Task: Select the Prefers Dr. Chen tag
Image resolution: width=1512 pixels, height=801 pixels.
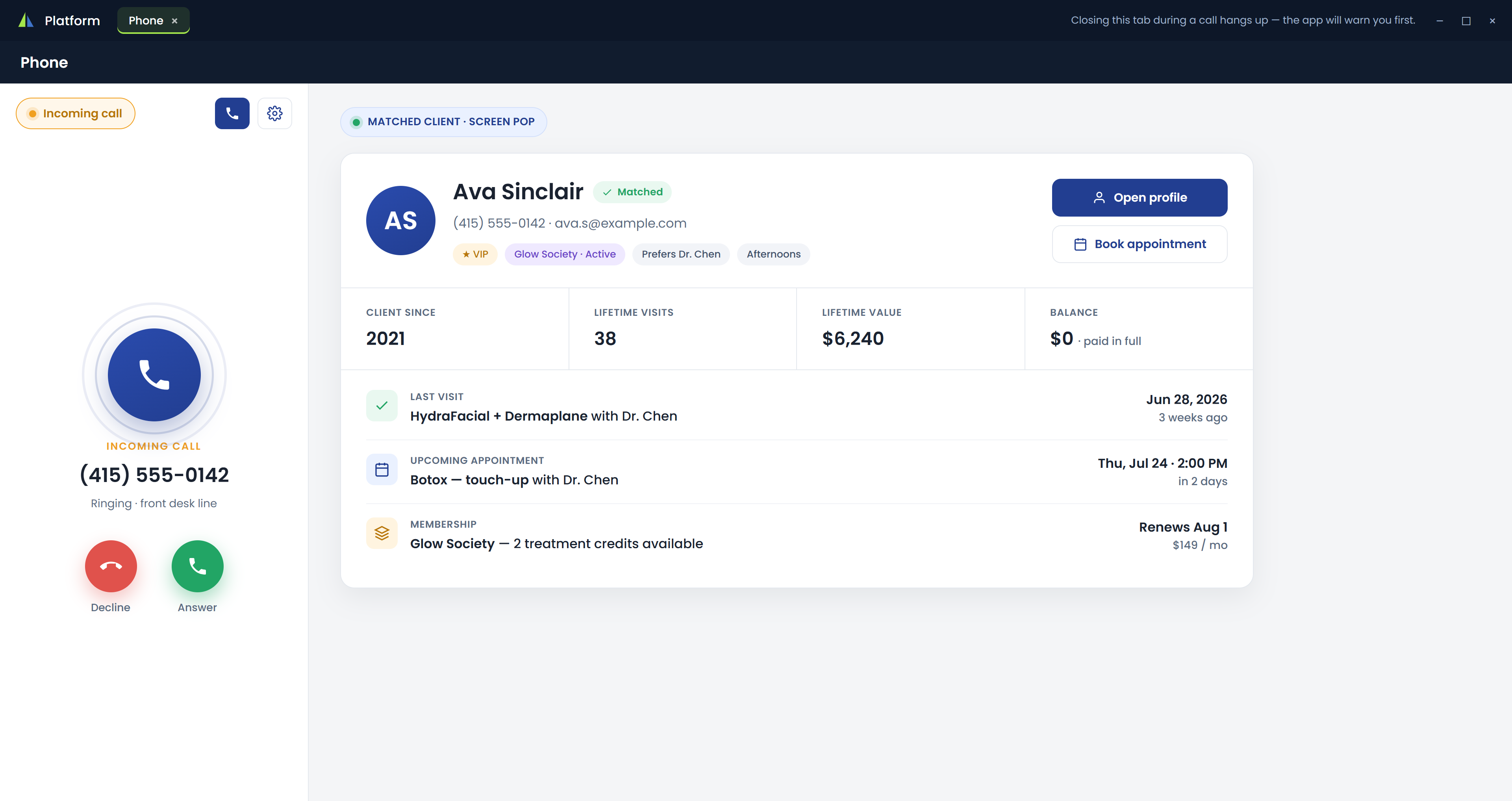Action: pyautogui.click(x=681, y=254)
